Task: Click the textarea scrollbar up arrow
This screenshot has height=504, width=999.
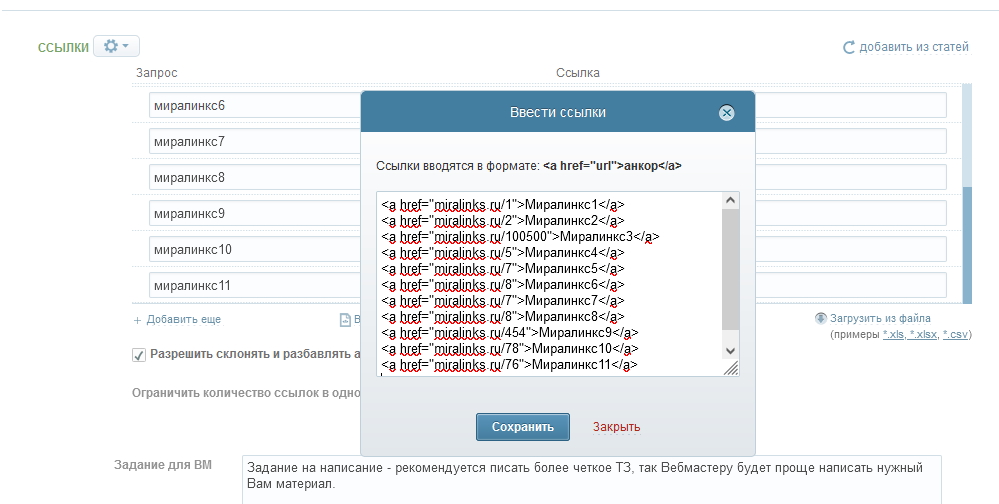Action: coord(731,201)
